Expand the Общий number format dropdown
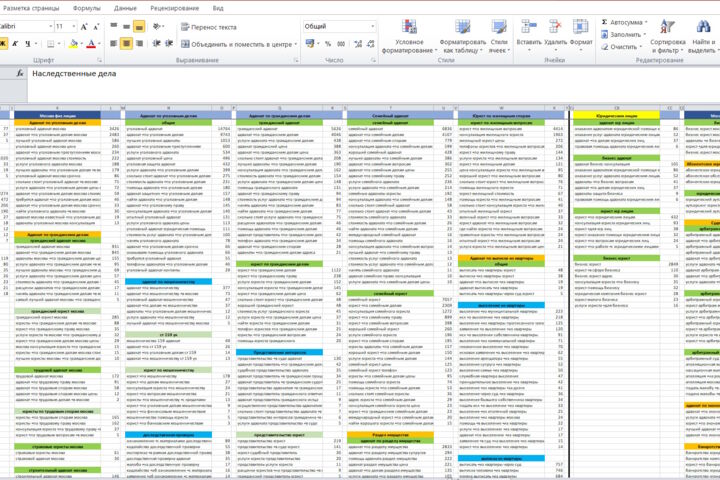This screenshot has height=480, width=720. (372, 27)
